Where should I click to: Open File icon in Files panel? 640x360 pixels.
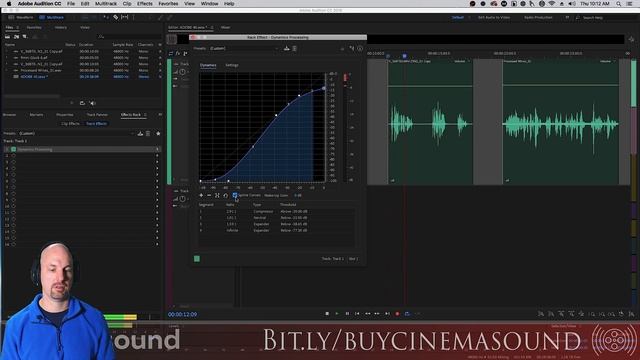(7, 37)
